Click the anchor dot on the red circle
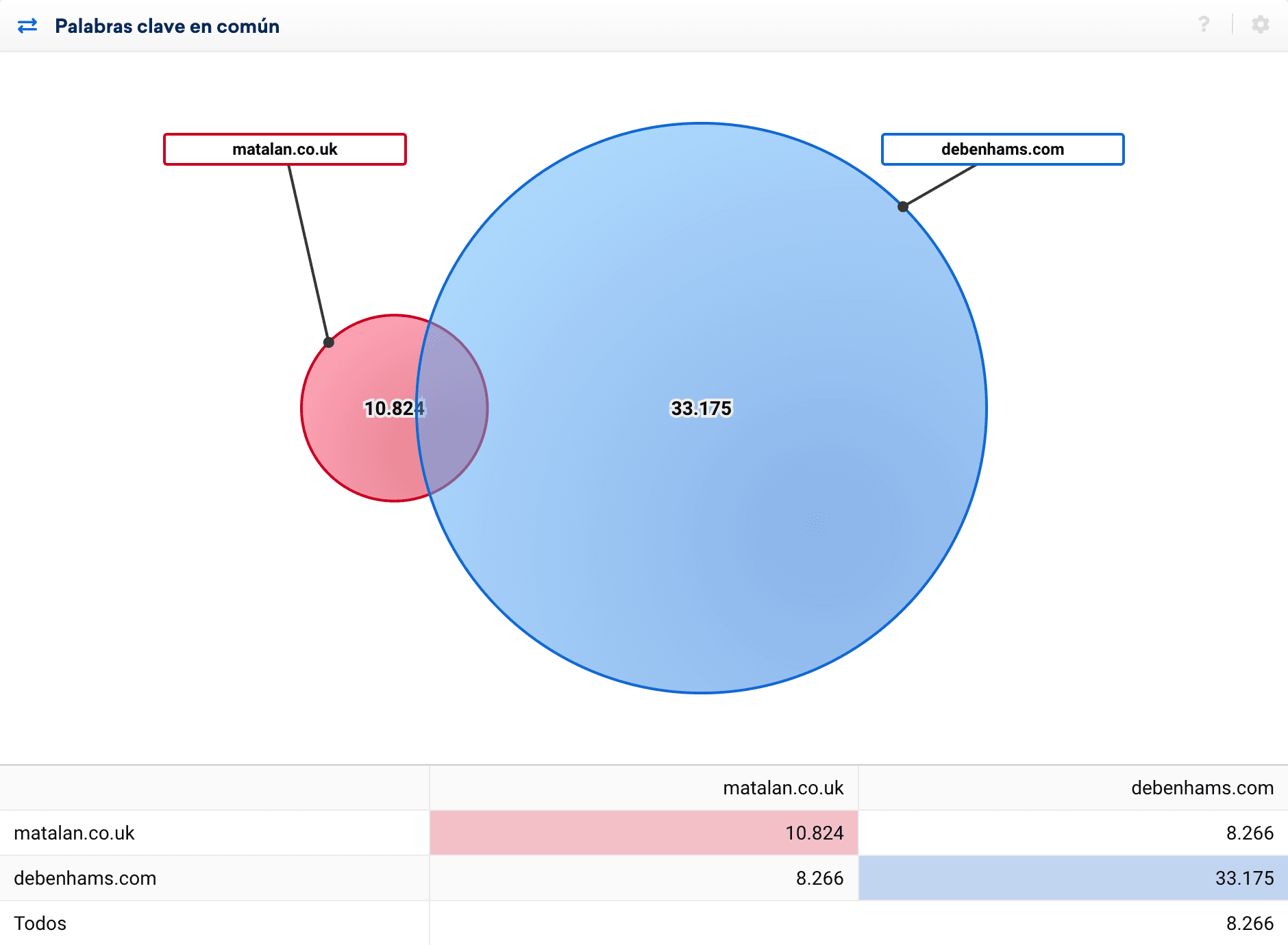1288x945 pixels. click(329, 342)
